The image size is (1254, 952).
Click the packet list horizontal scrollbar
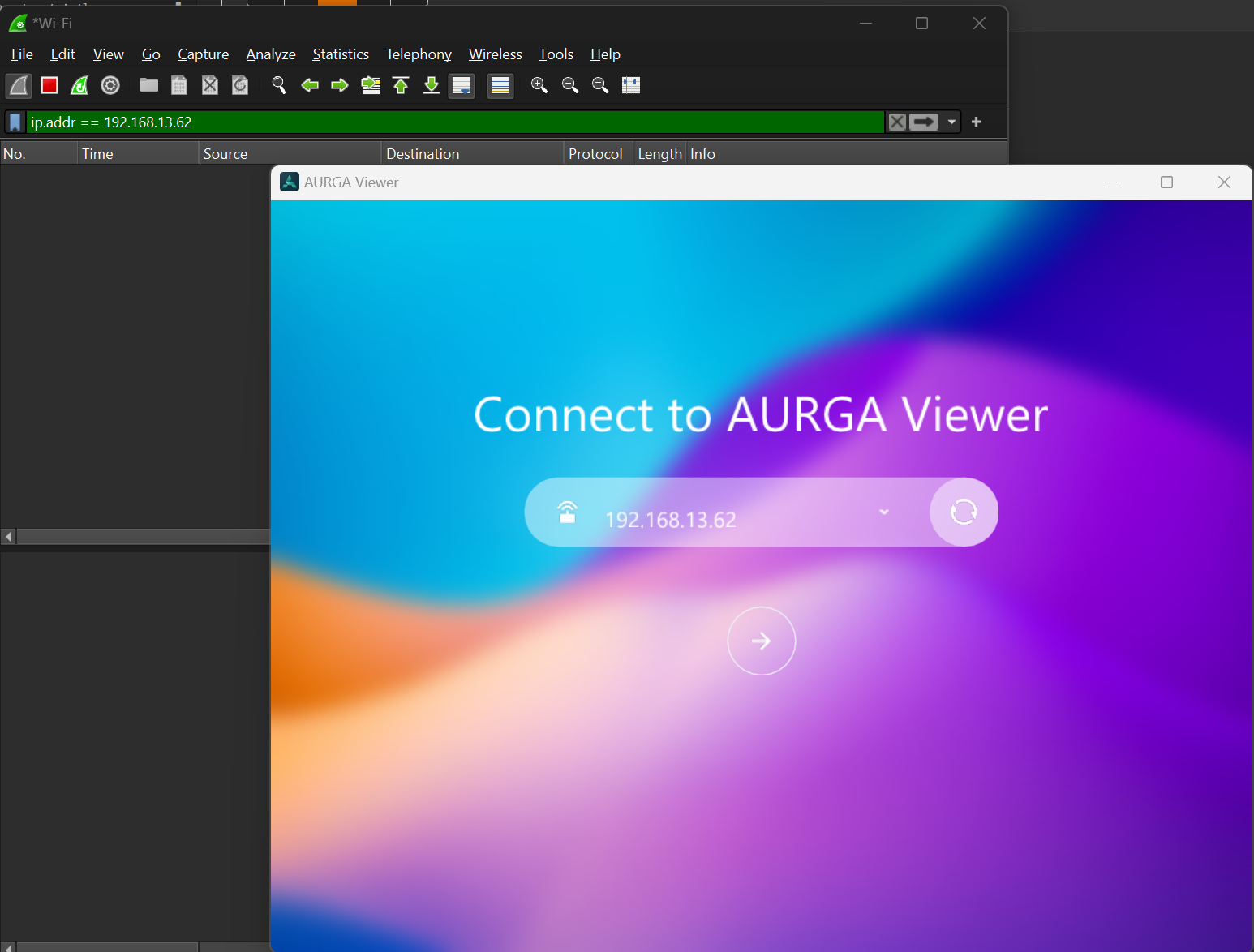[142, 536]
